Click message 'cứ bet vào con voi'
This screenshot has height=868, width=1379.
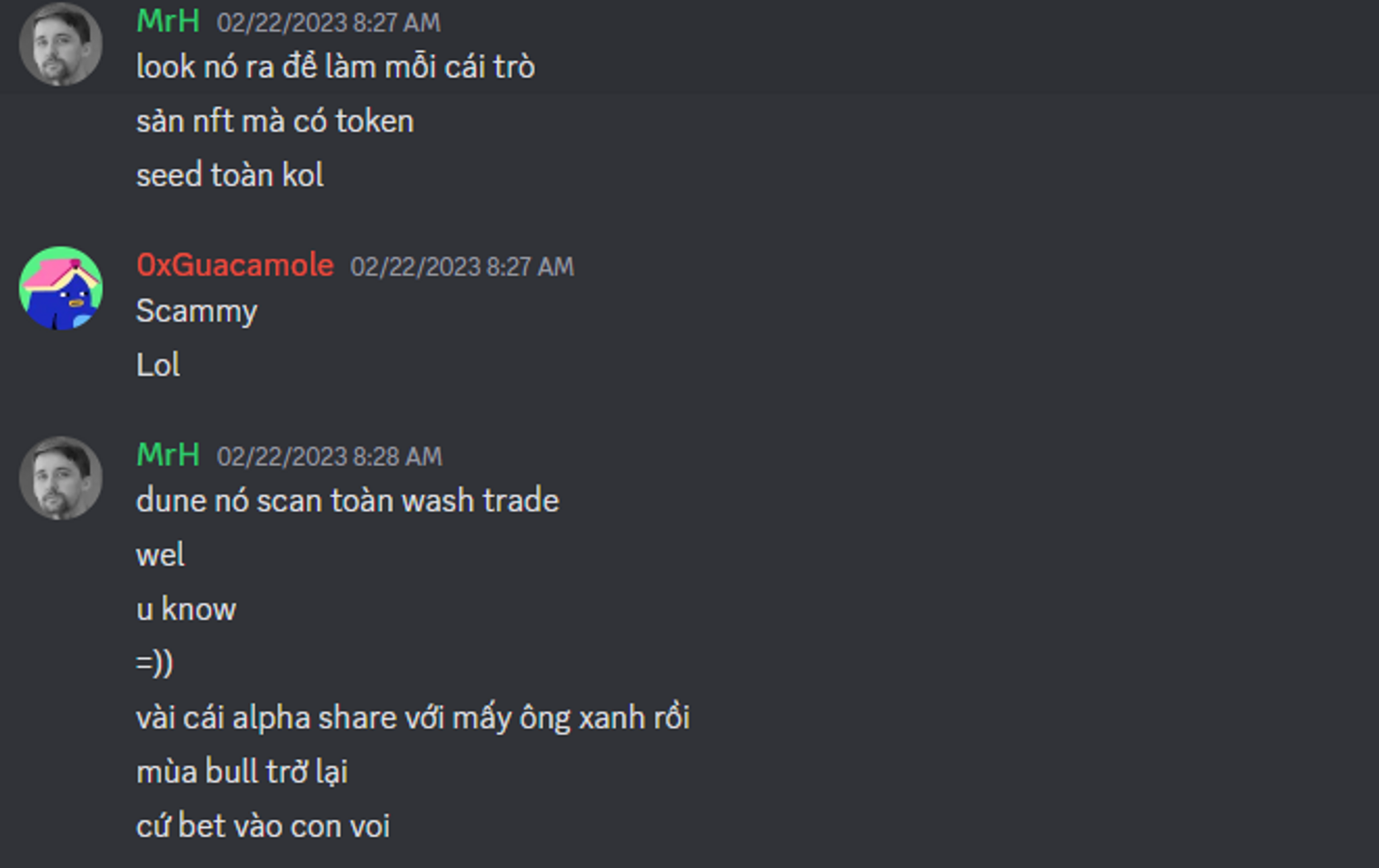[x=263, y=827]
